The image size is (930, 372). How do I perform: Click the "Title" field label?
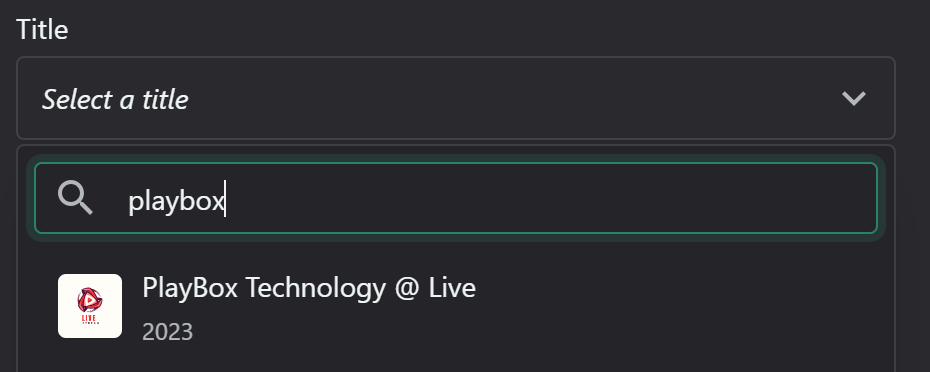pyautogui.click(x=42, y=29)
